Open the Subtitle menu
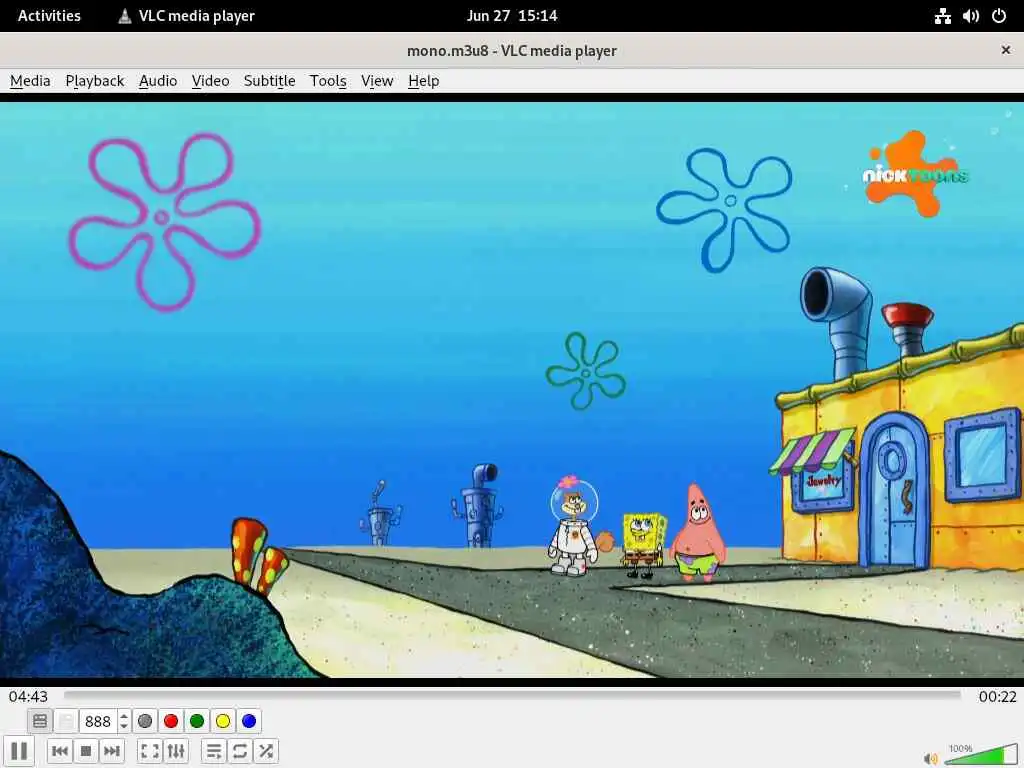1024x768 pixels. pos(270,81)
